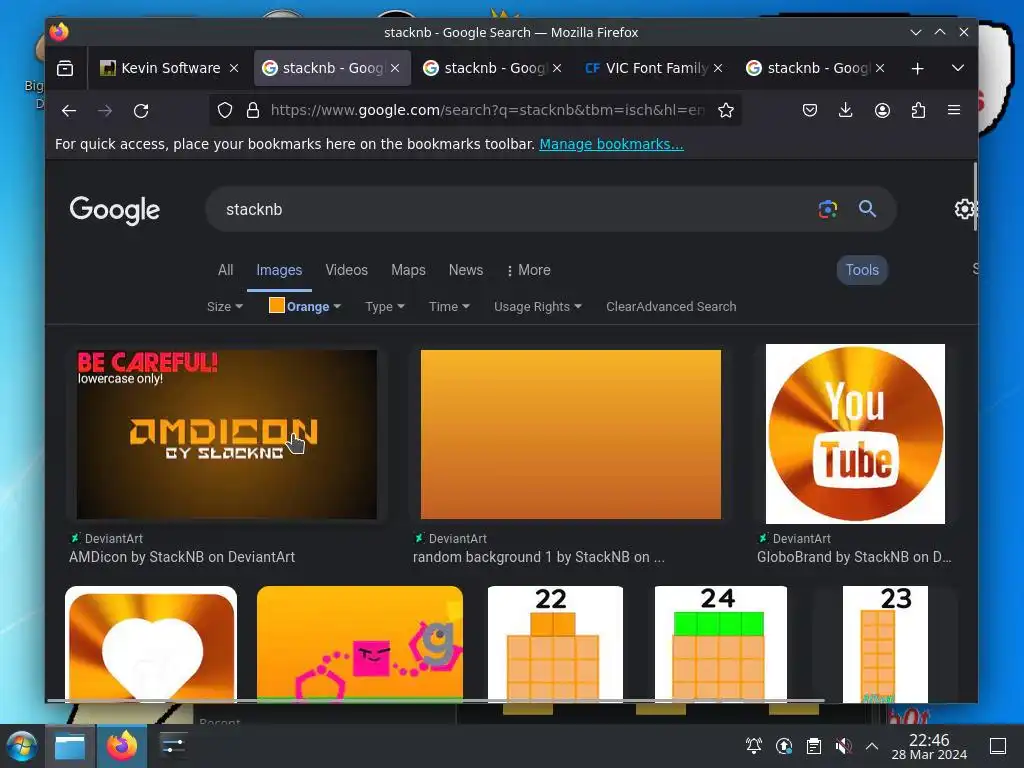Search by image with Google Lens

point(827,209)
